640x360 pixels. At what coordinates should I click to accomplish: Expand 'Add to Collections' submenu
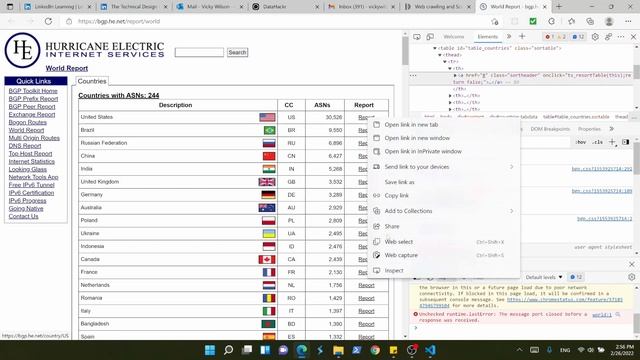click(444, 211)
